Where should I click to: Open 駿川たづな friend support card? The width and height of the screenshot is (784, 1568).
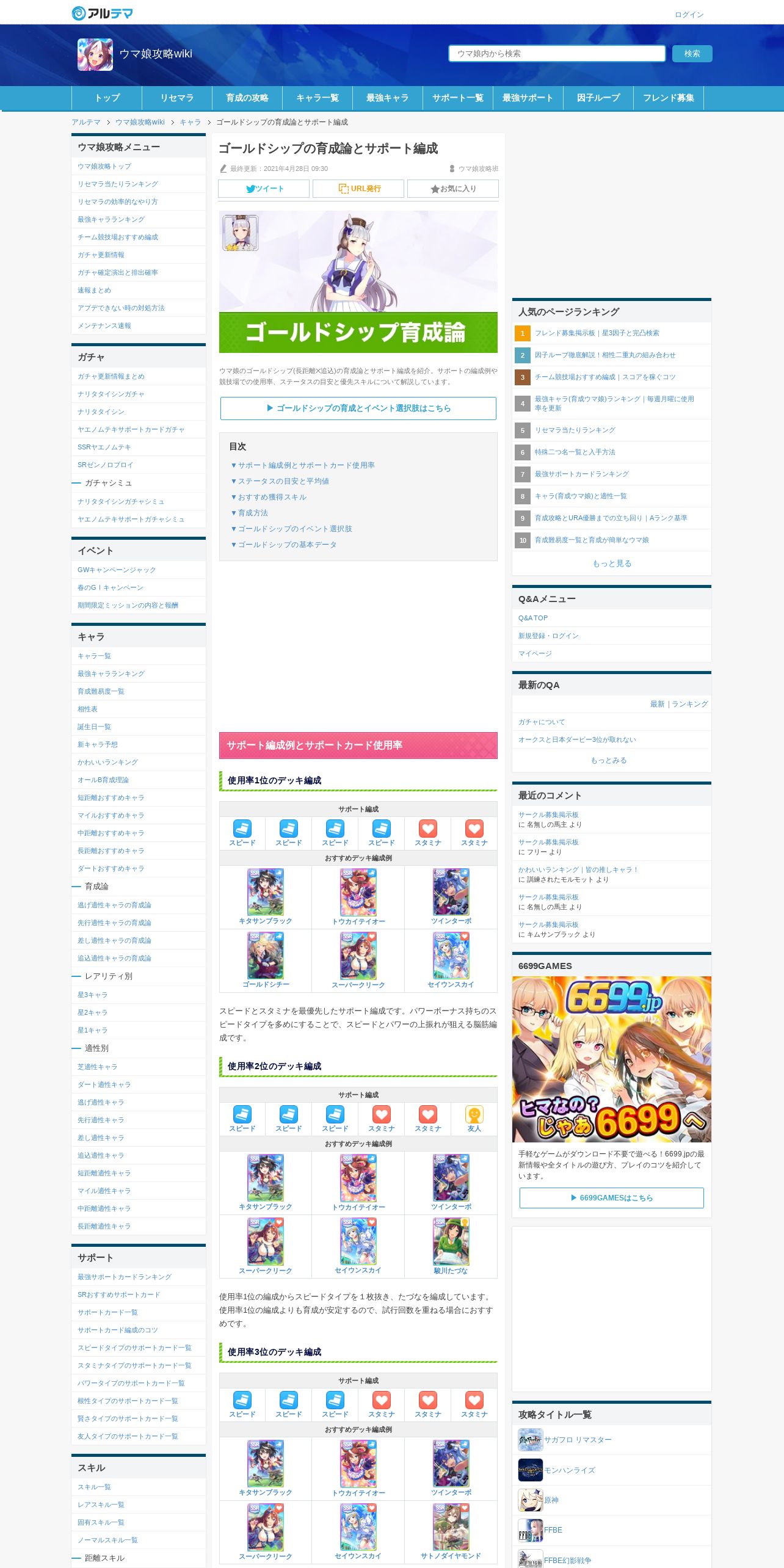(x=451, y=1241)
